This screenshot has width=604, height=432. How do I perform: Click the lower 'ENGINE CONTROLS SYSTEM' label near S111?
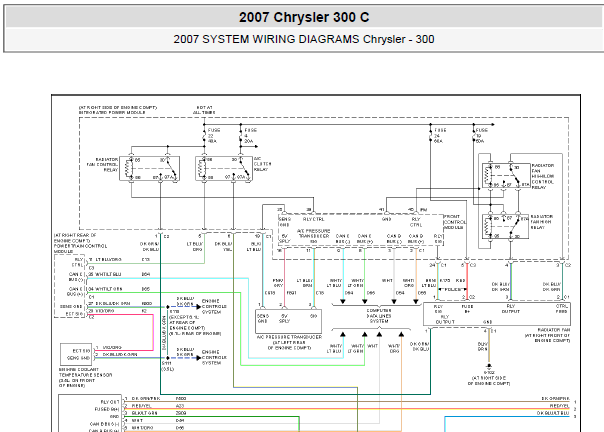coord(214,357)
